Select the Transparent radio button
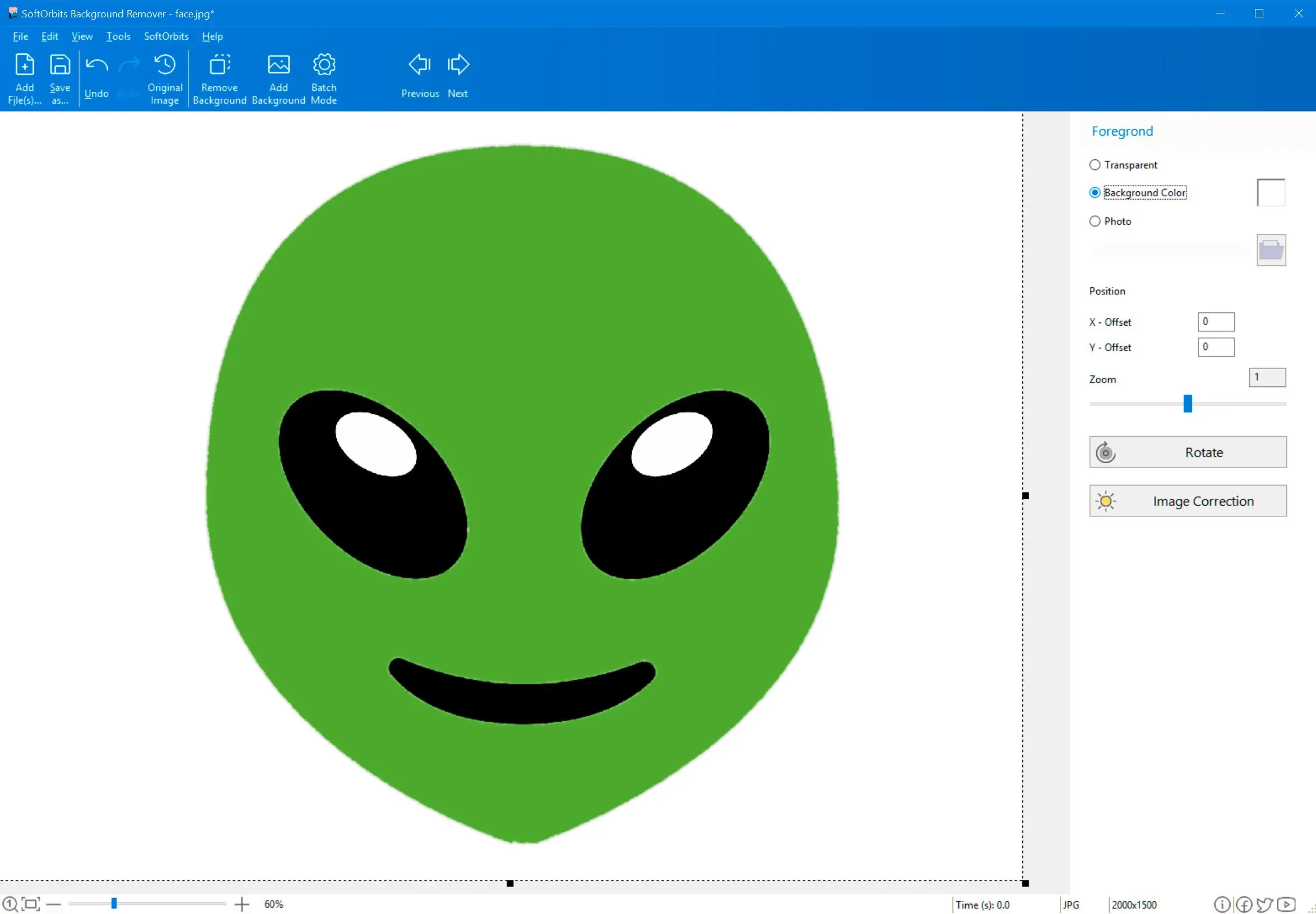Viewport: 1316px width, 914px height. click(1094, 164)
